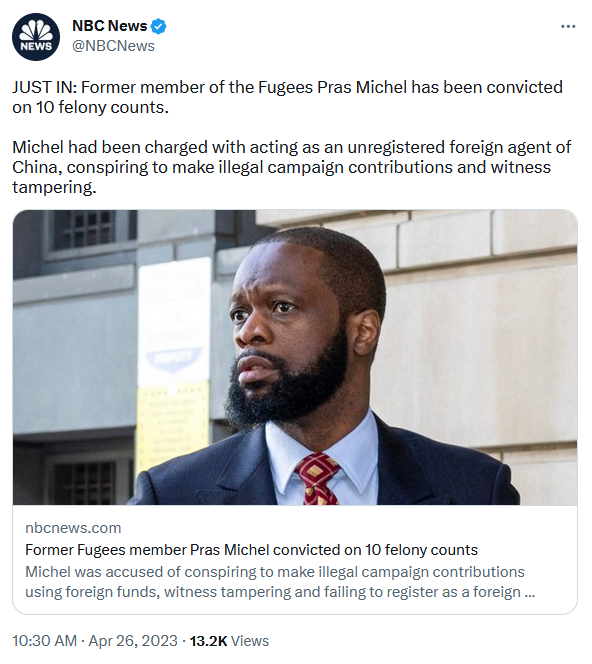Screen dimensions: 592x664
Task: Click the 10:30 AM timestamp
Action: click(44, 641)
